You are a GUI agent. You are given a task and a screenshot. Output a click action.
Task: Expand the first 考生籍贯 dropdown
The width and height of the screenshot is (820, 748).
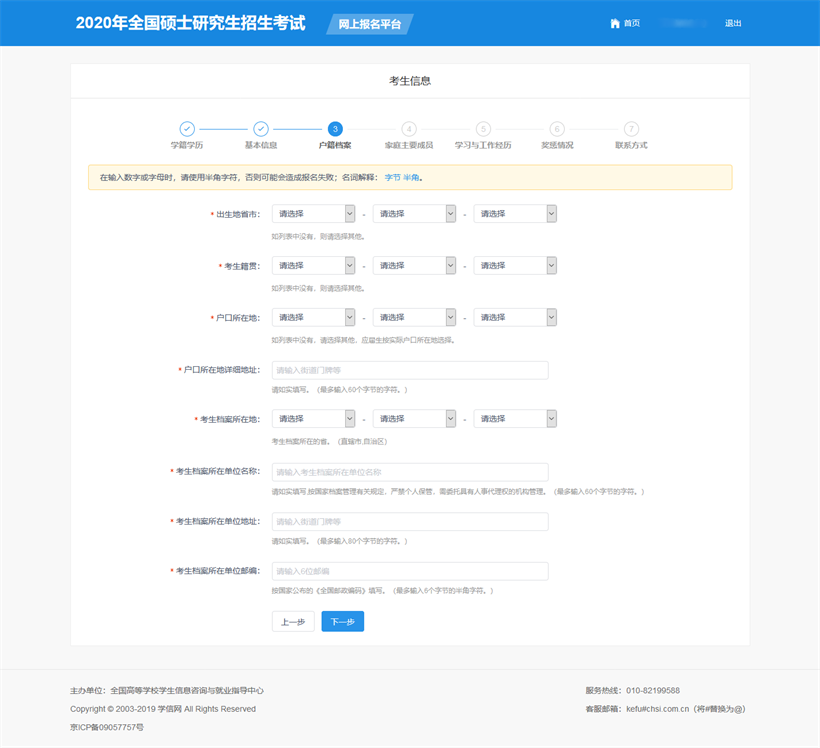point(313,266)
